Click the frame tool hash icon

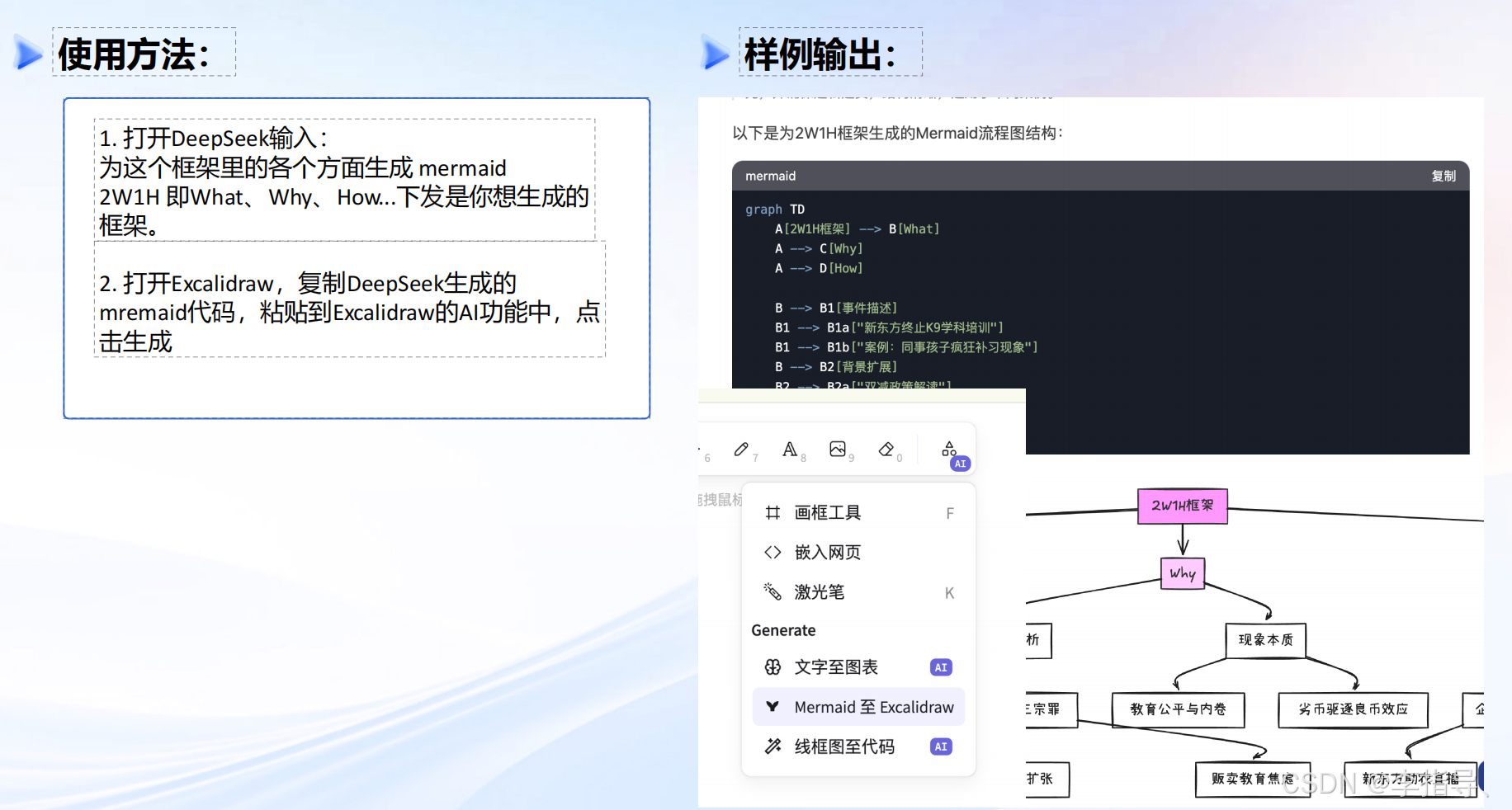pyautogui.click(x=773, y=513)
